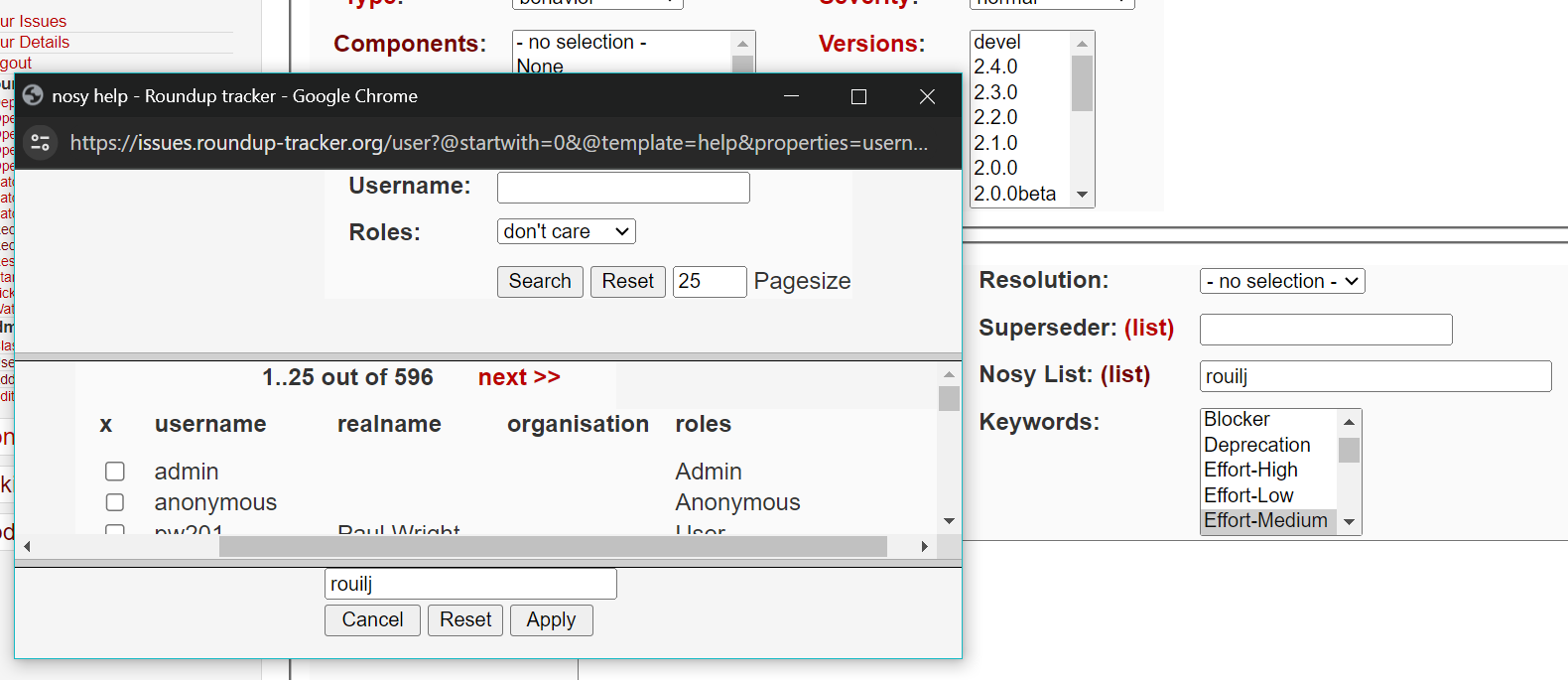Select the Effort-Medium keyword
Image resolution: width=1568 pixels, height=680 pixels.
[x=1269, y=520]
